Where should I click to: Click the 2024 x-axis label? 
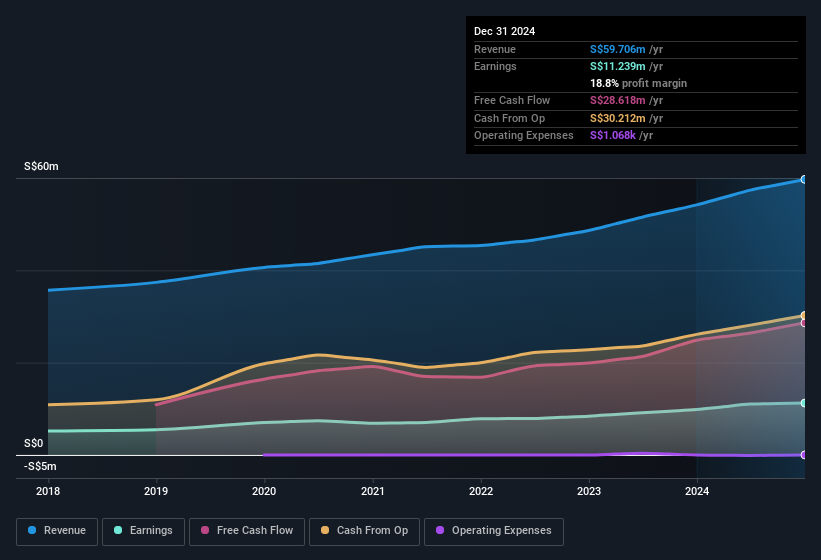coord(697,491)
